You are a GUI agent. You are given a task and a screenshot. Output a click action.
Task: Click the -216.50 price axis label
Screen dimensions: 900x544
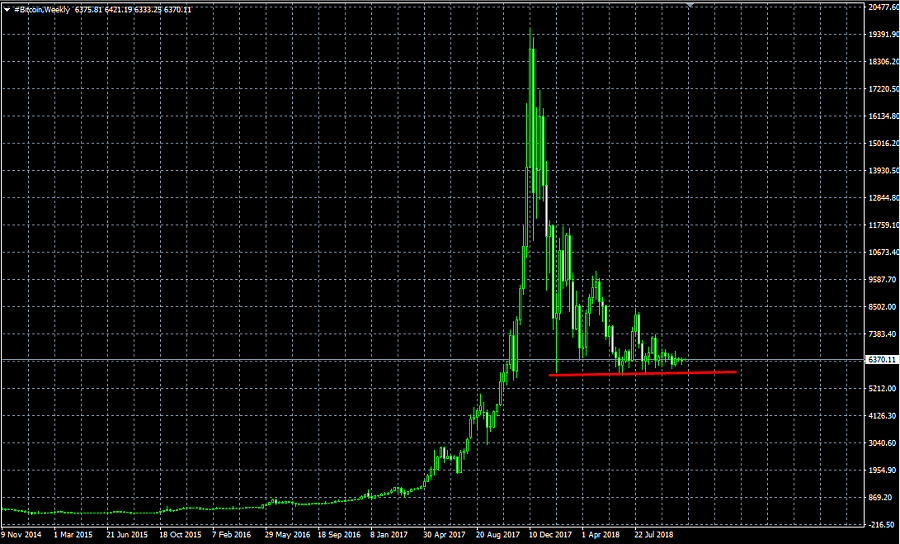click(x=880, y=524)
